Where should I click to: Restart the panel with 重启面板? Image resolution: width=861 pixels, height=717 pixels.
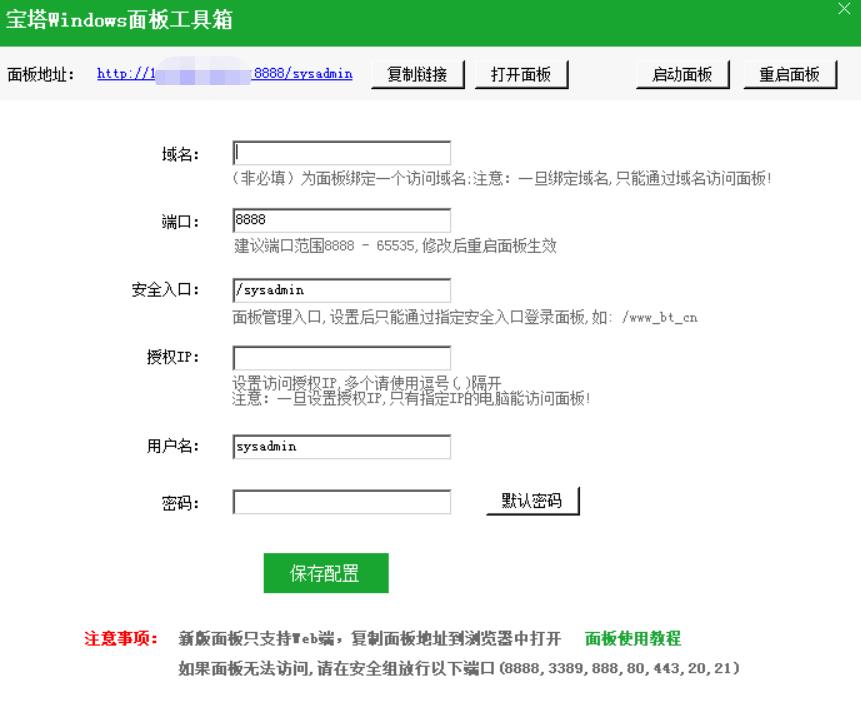[790, 74]
